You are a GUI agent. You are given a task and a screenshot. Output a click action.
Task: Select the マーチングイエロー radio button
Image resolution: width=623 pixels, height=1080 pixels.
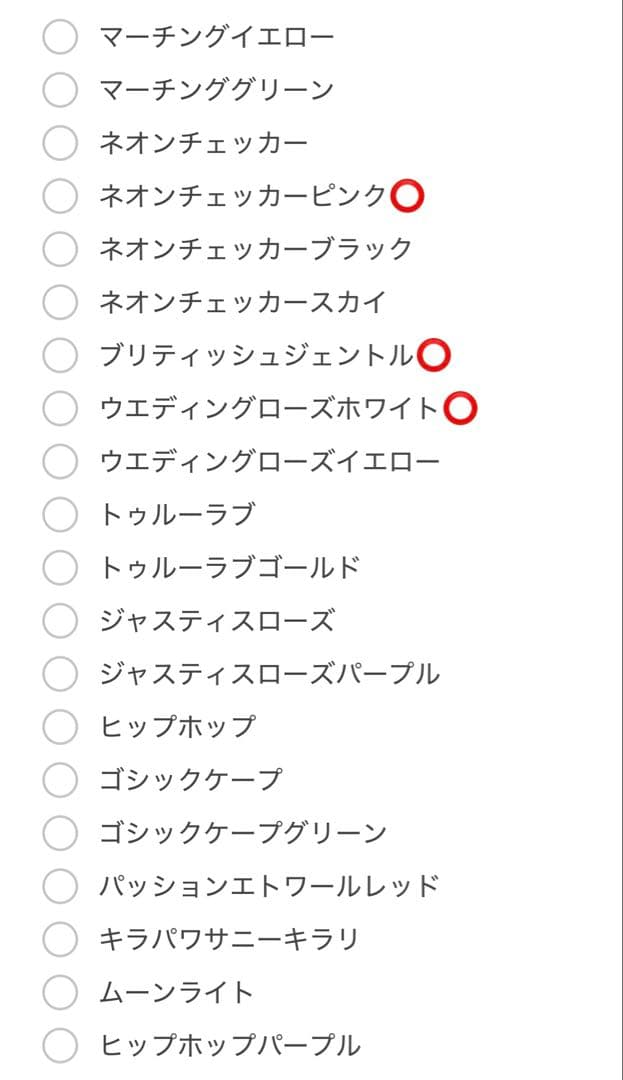coord(58,34)
